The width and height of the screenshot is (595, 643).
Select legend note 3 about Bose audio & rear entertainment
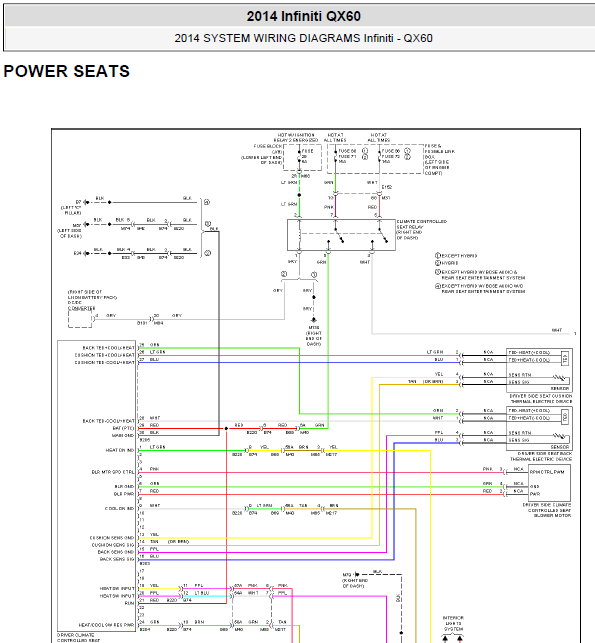pyautogui.click(x=480, y=275)
